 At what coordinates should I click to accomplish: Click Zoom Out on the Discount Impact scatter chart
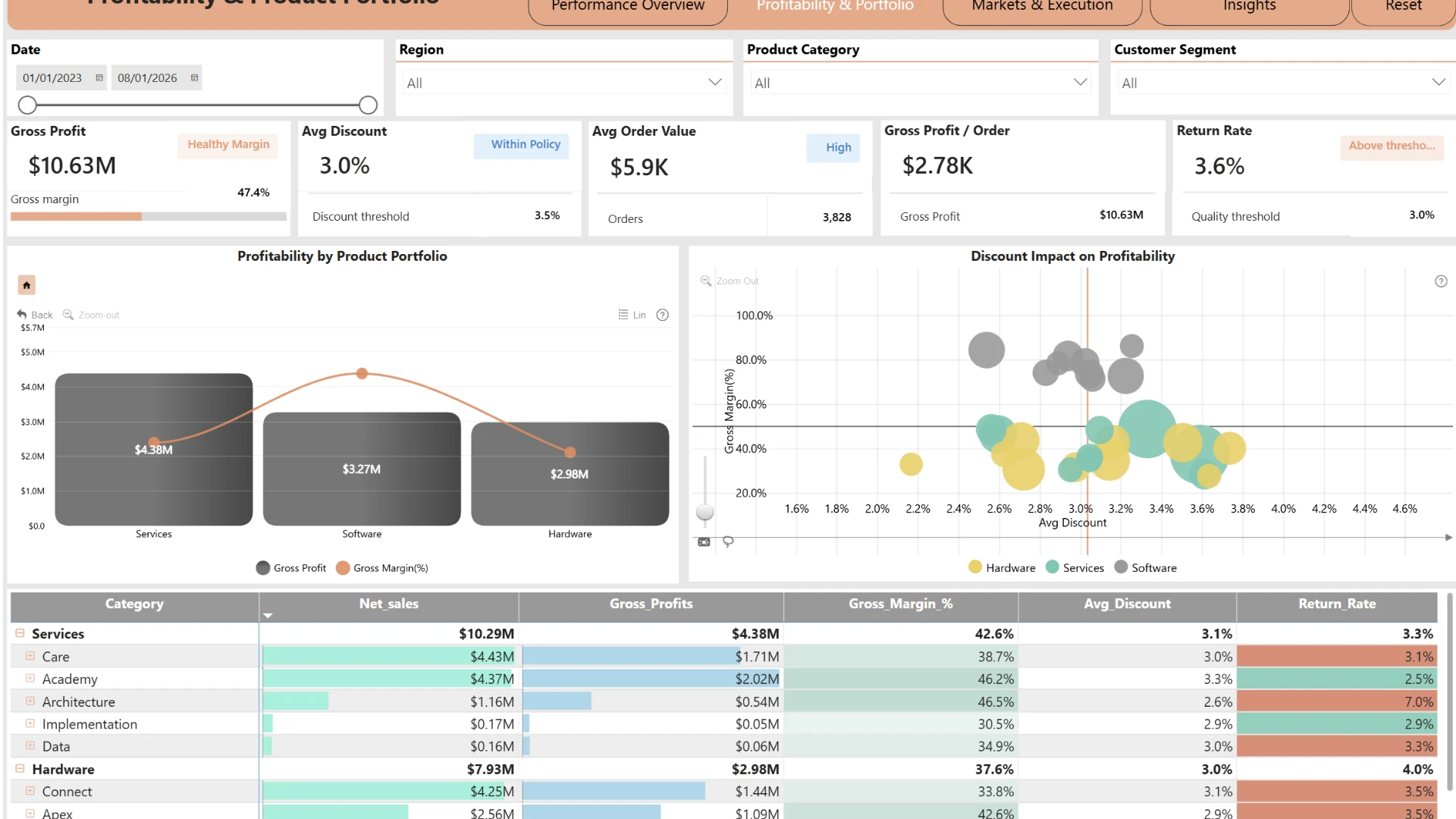(x=729, y=281)
